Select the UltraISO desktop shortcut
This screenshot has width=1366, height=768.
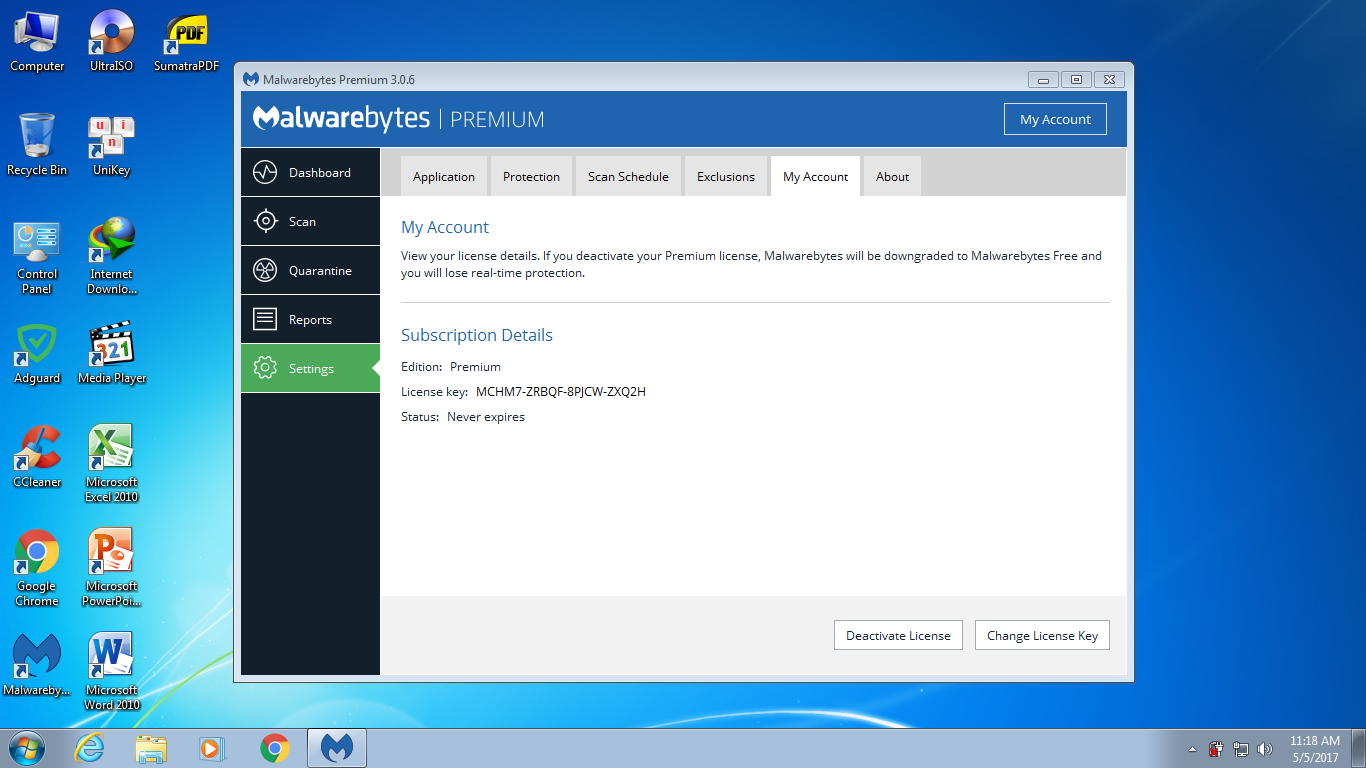(x=111, y=41)
